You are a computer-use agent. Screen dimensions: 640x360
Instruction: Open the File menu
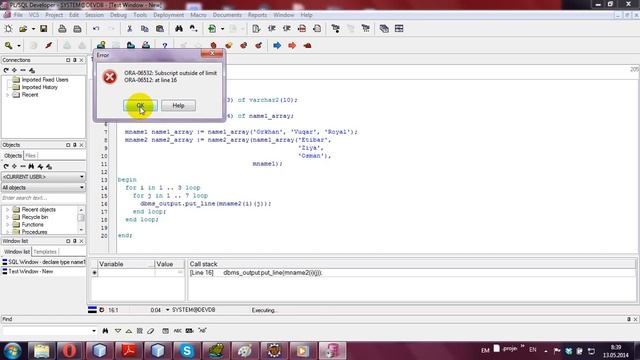[x=18, y=15]
